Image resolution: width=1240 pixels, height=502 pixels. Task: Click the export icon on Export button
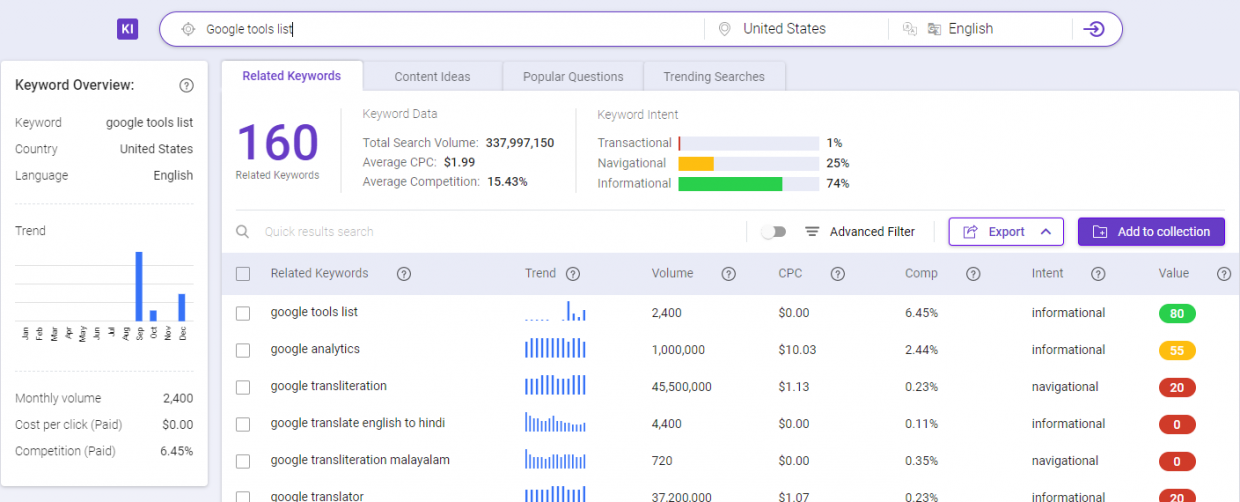(x=970, y=232)
